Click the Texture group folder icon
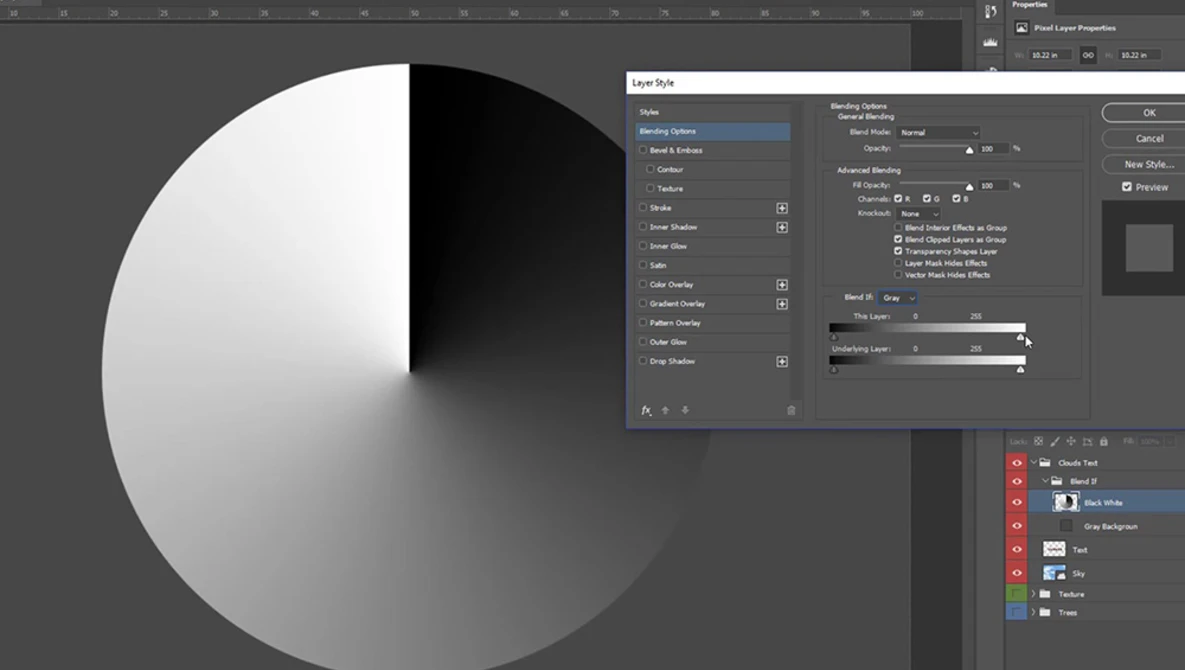The image size is (1185, 670). (x=1045, y=594)
